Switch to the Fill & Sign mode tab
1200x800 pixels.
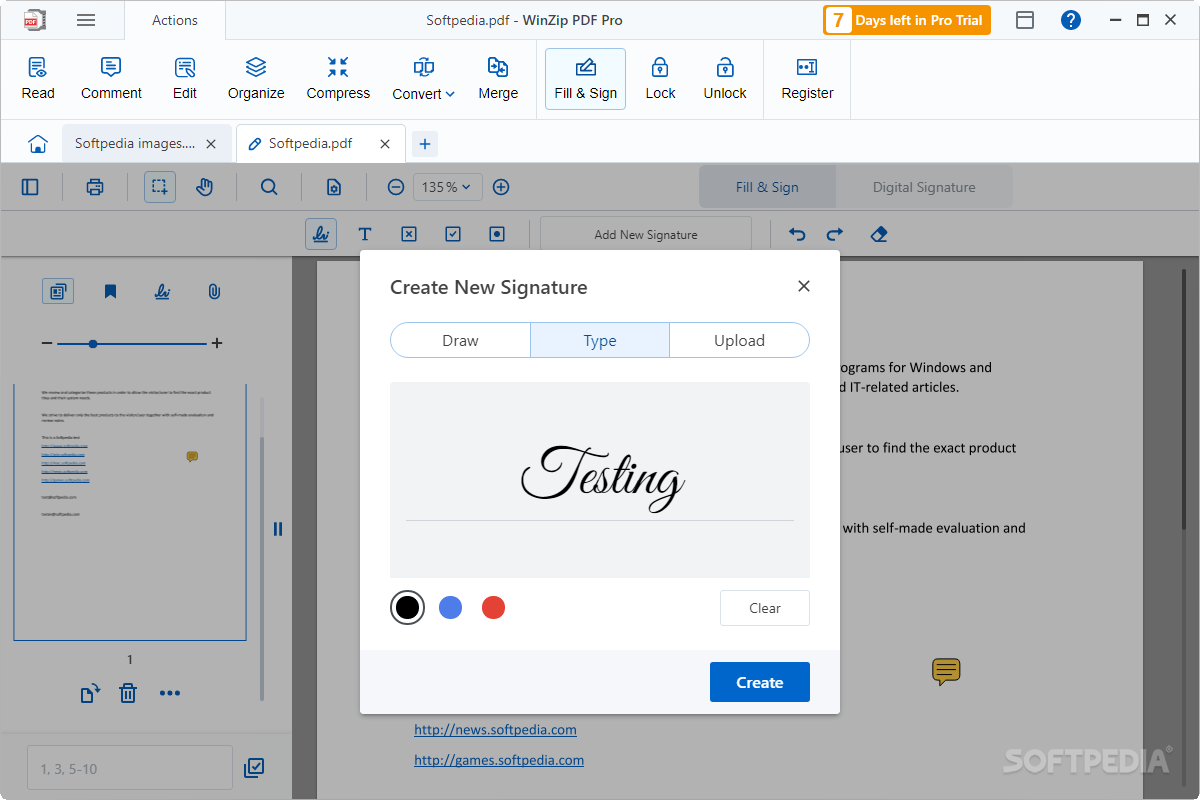767,187
